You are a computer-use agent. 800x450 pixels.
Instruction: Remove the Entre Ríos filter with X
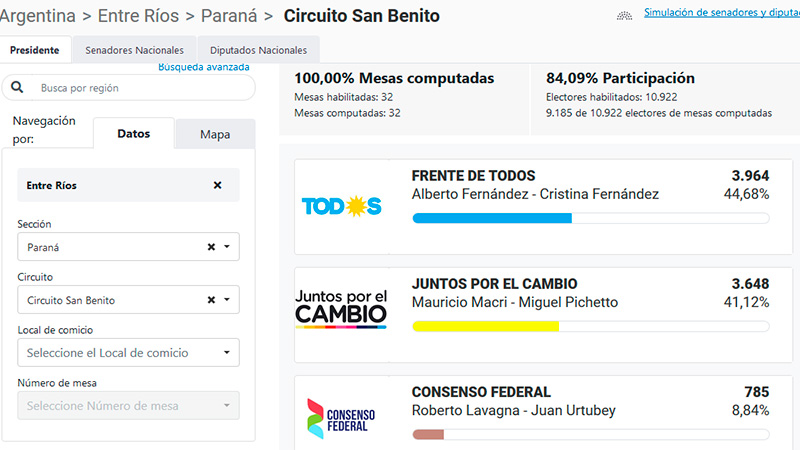217,185
